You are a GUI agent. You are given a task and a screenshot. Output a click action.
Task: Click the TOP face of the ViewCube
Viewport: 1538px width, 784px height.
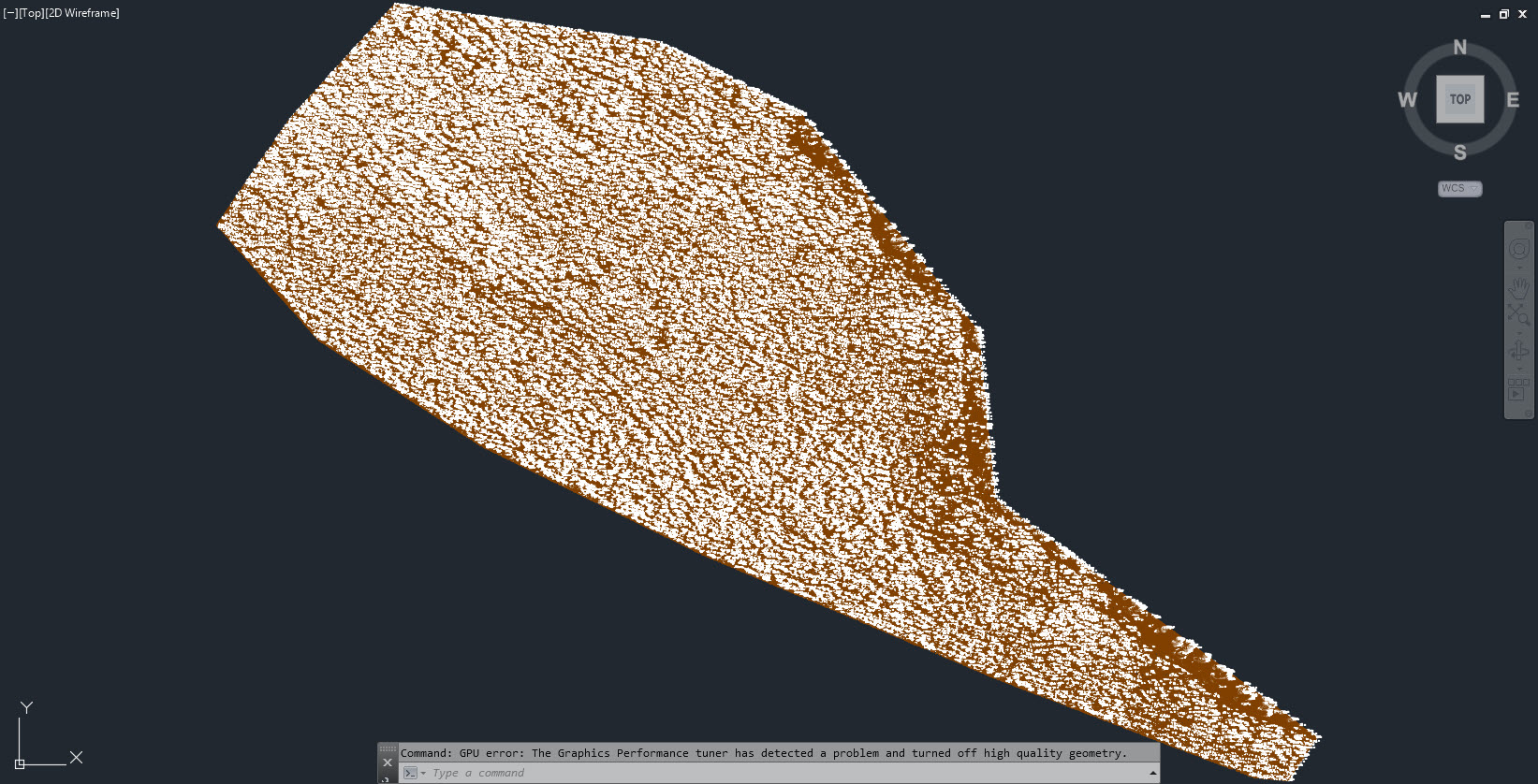(x=1459, y=99)
